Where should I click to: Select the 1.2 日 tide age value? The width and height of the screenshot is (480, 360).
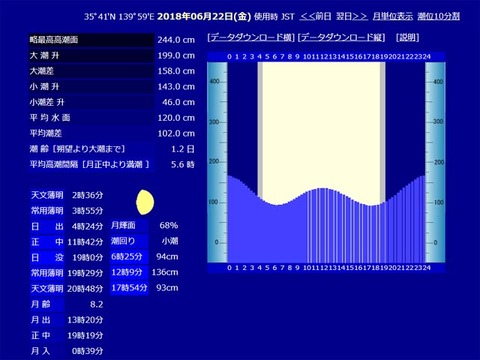[x=183, y=149]
